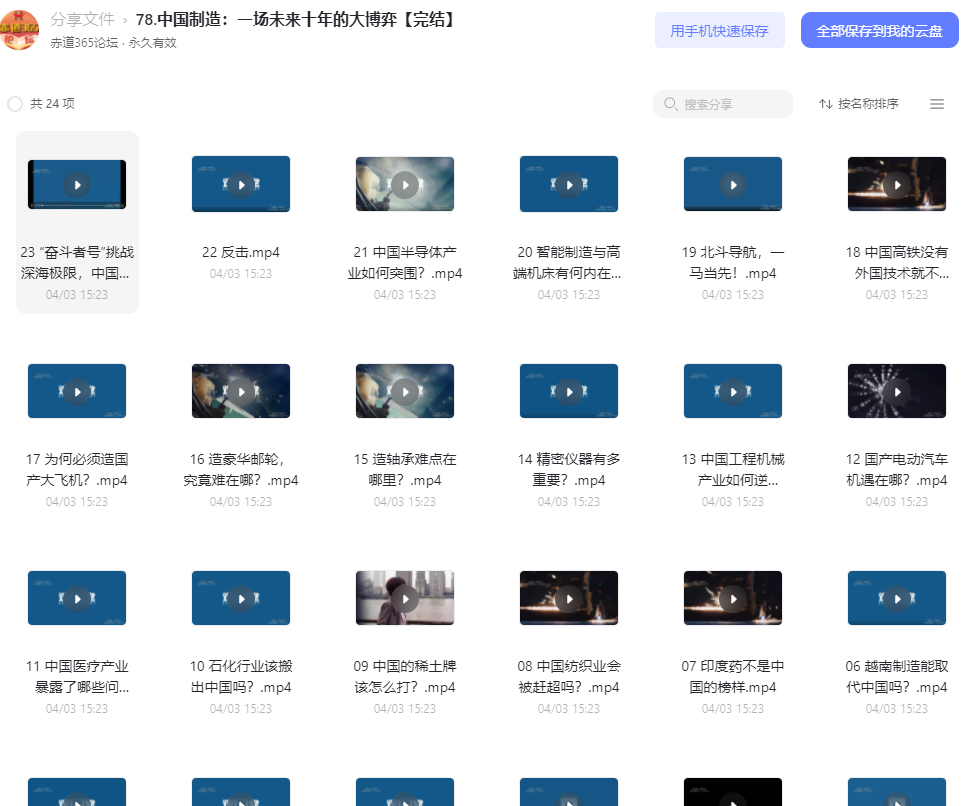
Task: Toggle the select-all circle beside 共 24 项
Action: coord(15,104)
